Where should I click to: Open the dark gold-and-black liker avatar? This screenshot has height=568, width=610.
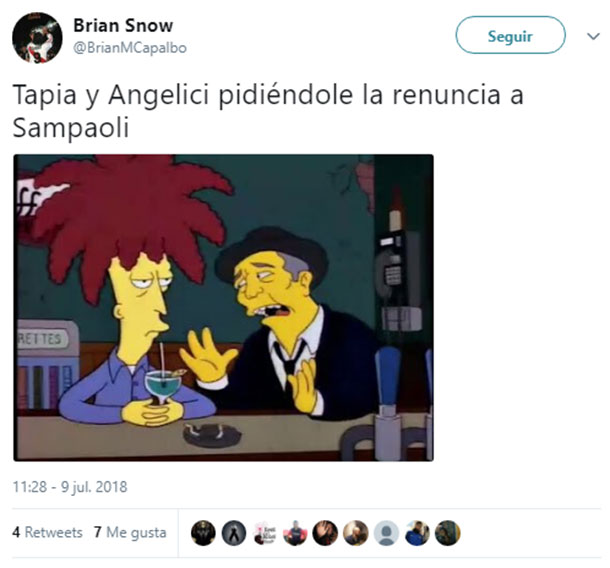(203, 533)
